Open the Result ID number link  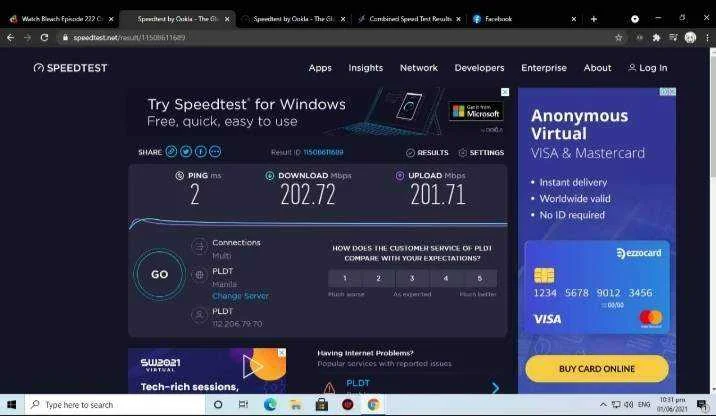(x=323, y=153)
